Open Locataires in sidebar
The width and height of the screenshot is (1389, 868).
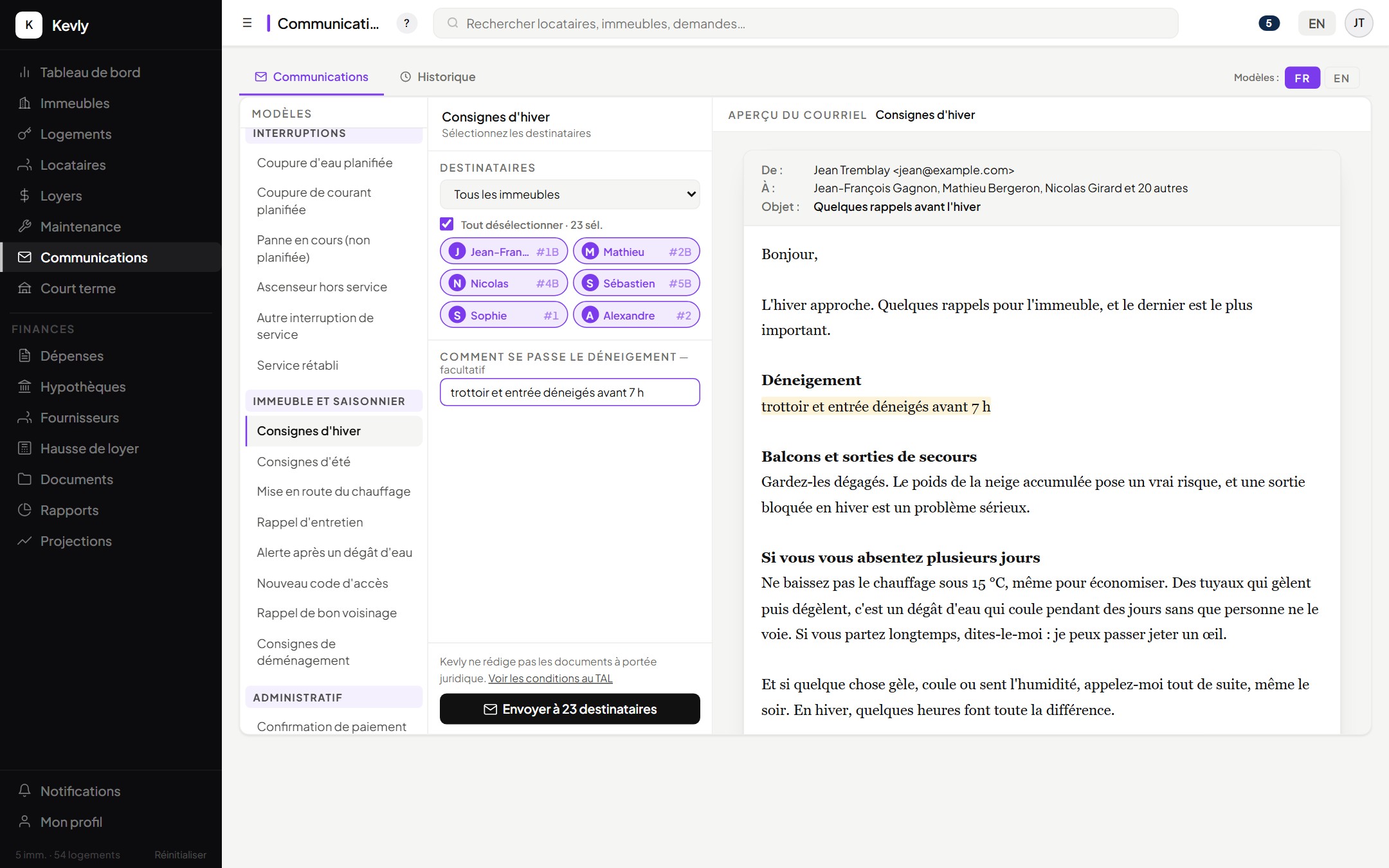click(111, 165)
